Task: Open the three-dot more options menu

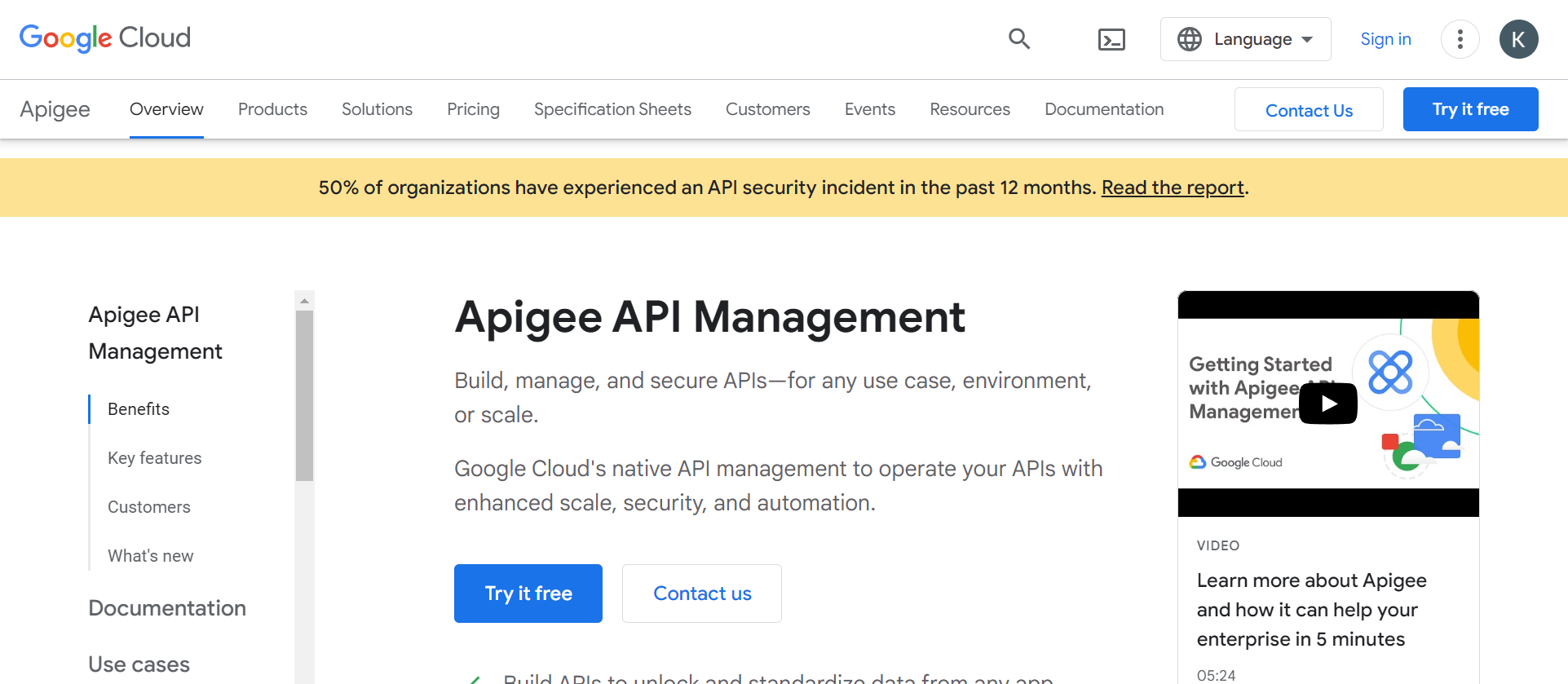Action: coord(1460,39)
